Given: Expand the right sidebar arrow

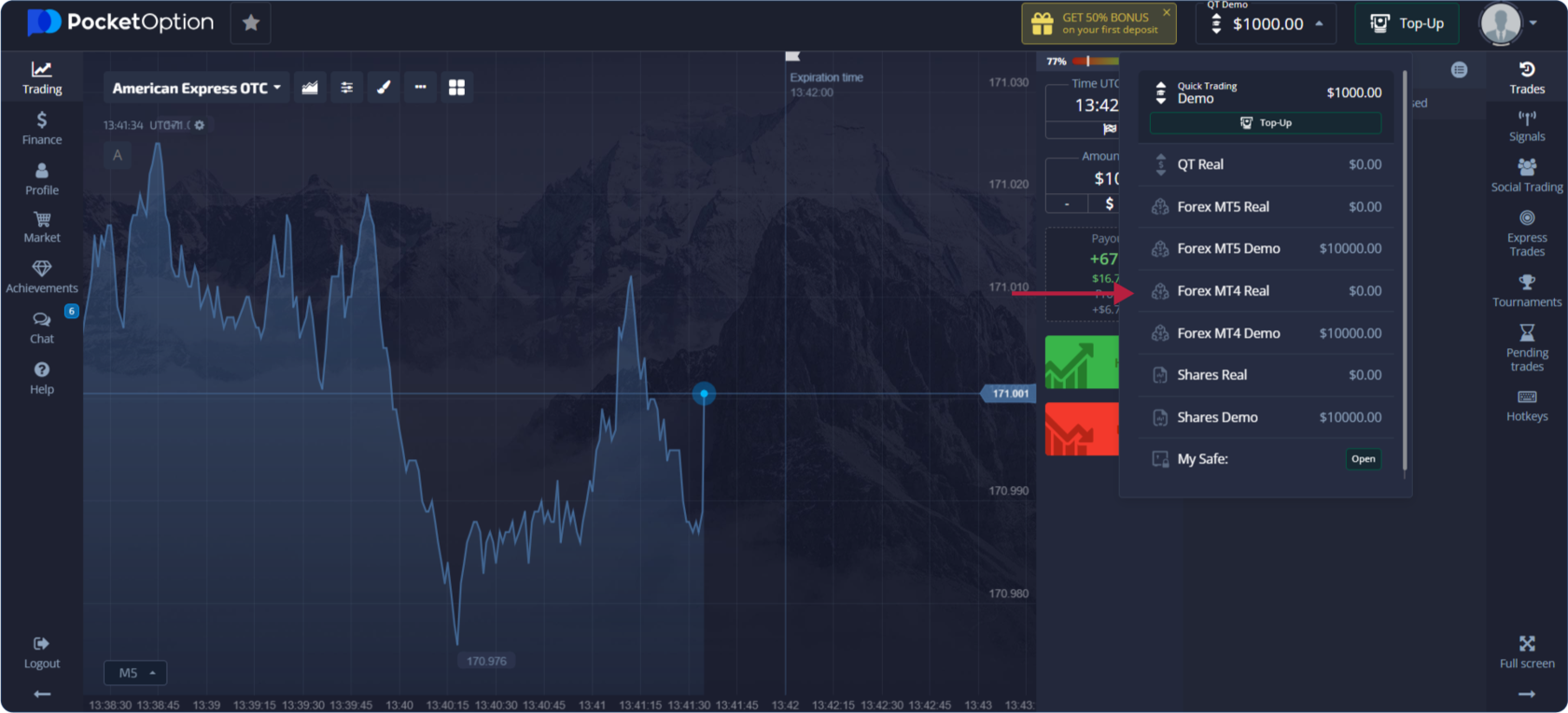Looking at the screenshot, I should coord(1527,694).
